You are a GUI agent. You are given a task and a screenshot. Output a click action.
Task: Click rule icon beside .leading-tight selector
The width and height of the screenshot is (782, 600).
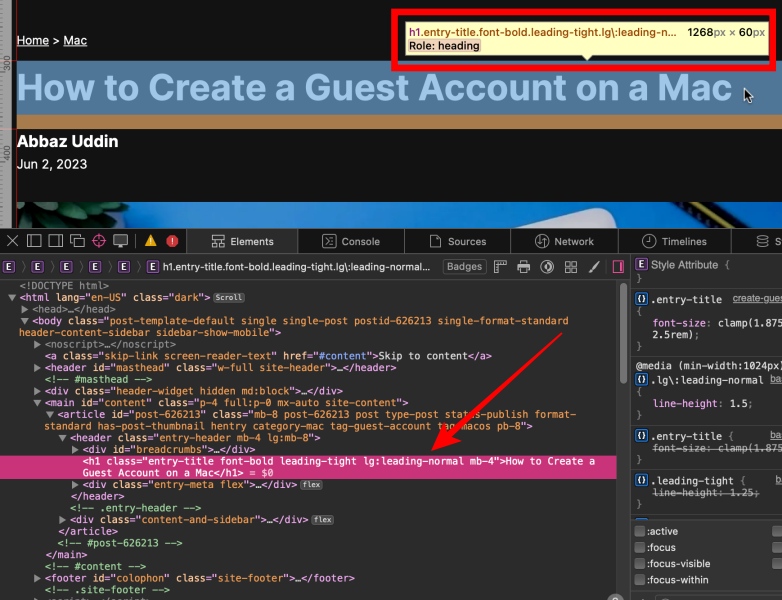coord(641,481)
